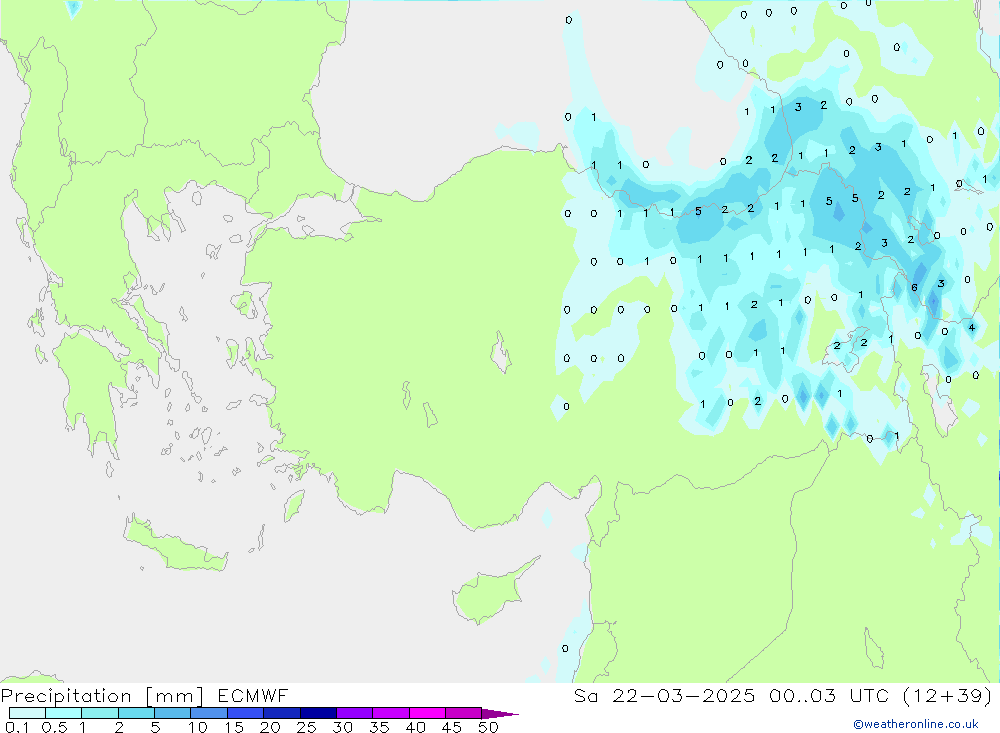This screenshot has height=733, width=1000.
Task: Click the island of Crete on map
Action: (174, 544)
